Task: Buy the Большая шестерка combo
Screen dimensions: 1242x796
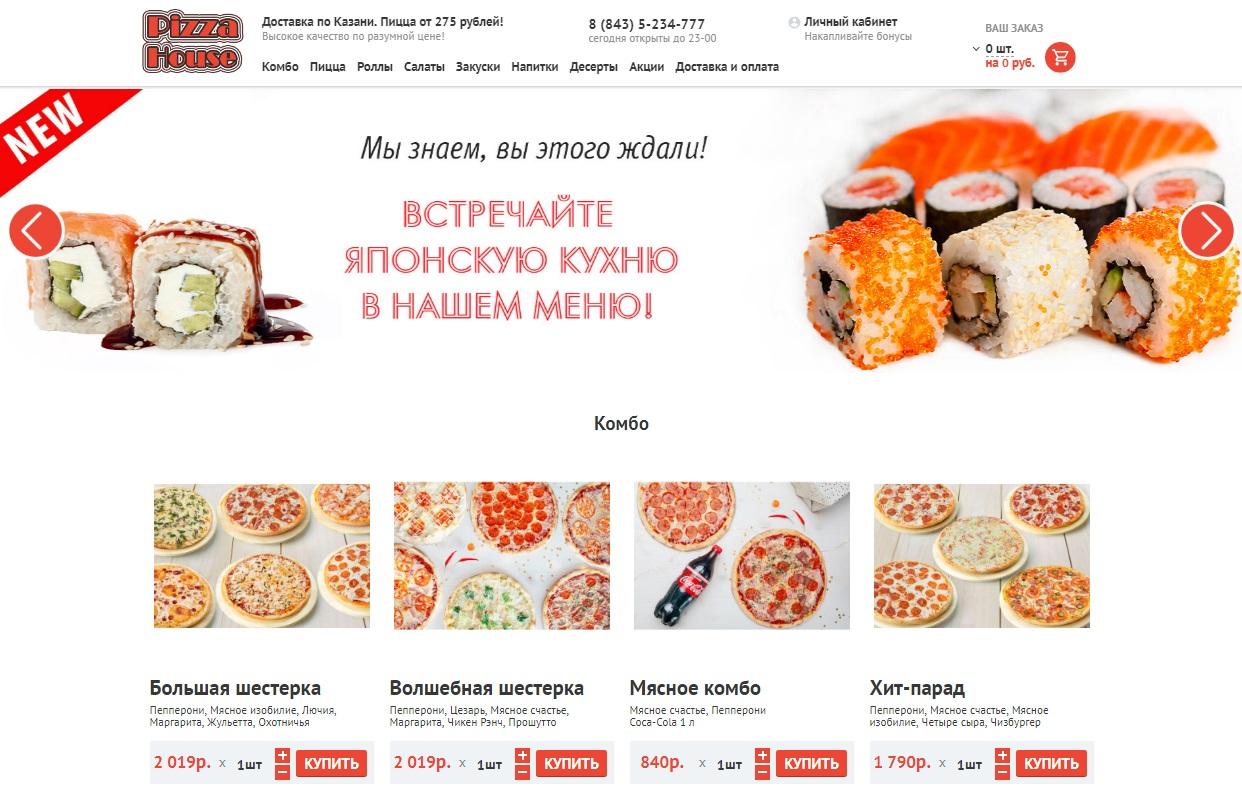Action: pyautogui.click(x=331, y=764)
